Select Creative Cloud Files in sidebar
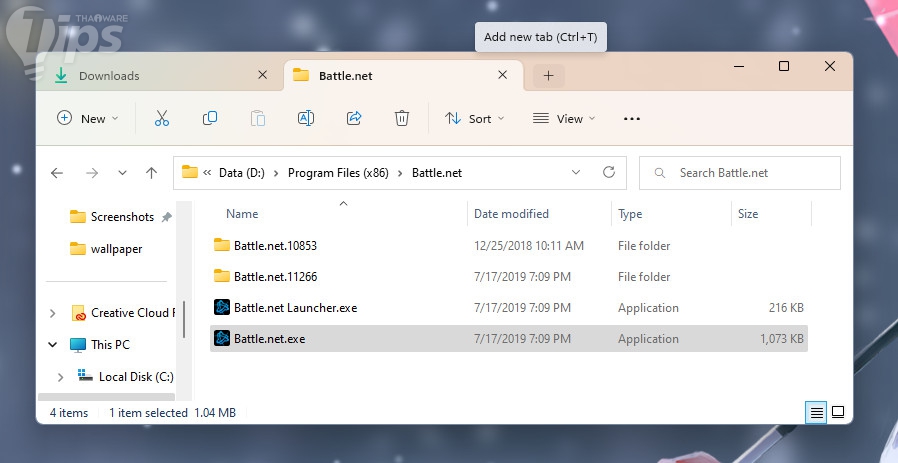 click(x=133, y=313)
